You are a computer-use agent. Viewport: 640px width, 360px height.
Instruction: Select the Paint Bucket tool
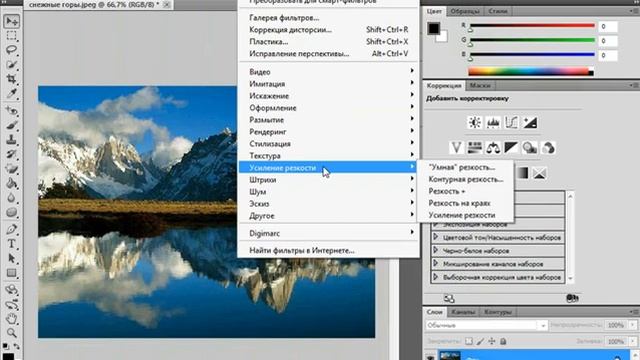(11, 183)
